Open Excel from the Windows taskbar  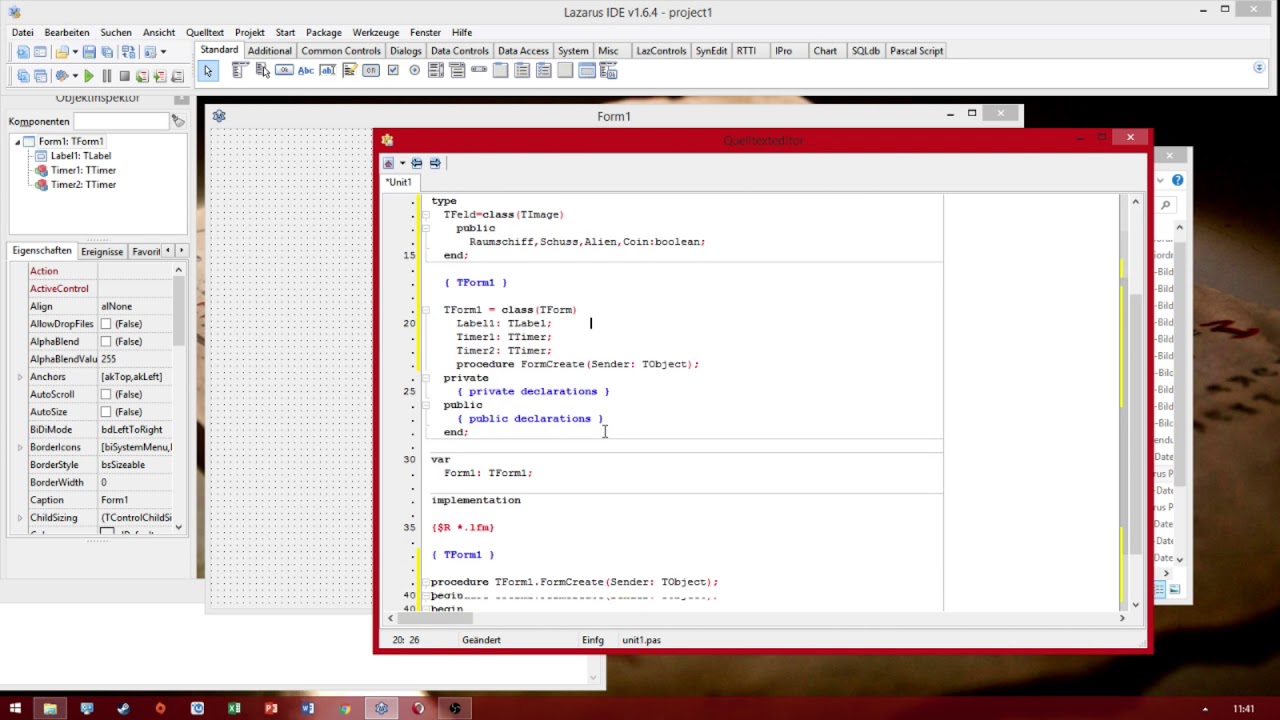click(234, 708)
